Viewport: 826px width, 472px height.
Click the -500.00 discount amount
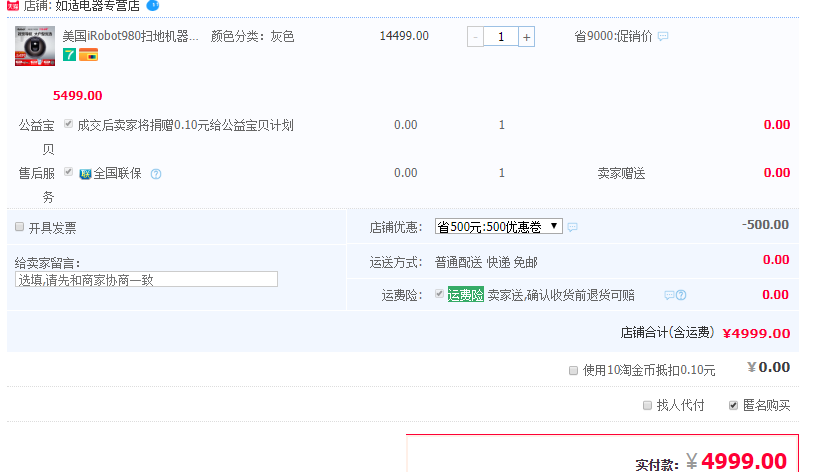point(765,225)
